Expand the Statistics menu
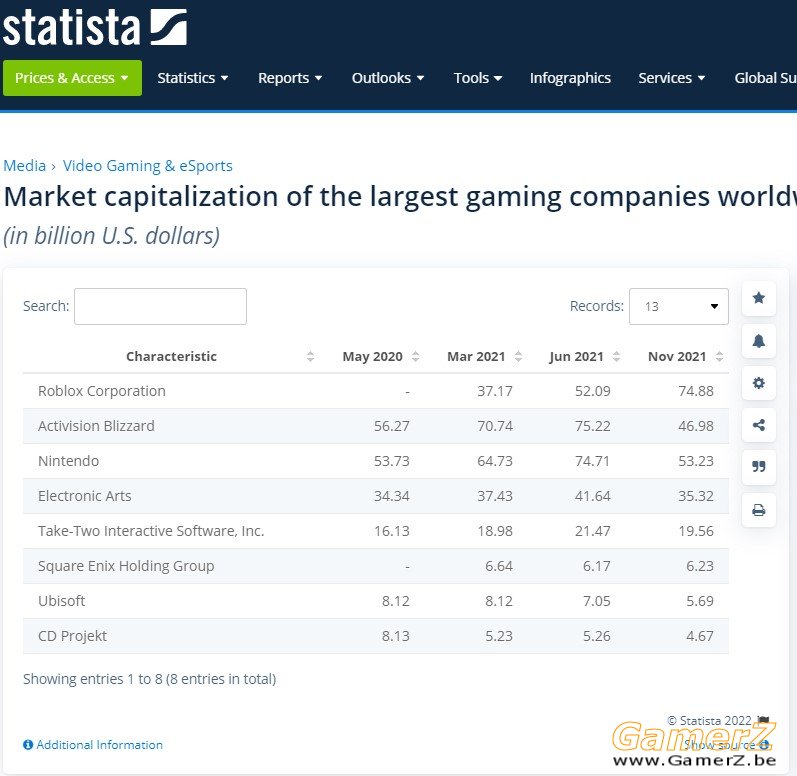This screenshot has height=776, width=797. click(x=193, y=78)
